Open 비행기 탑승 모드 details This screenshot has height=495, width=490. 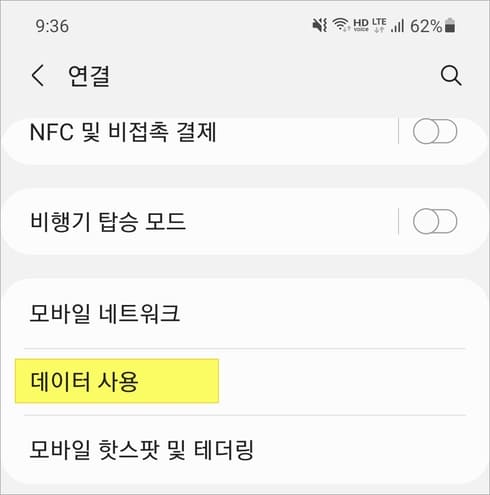(200, 221)
